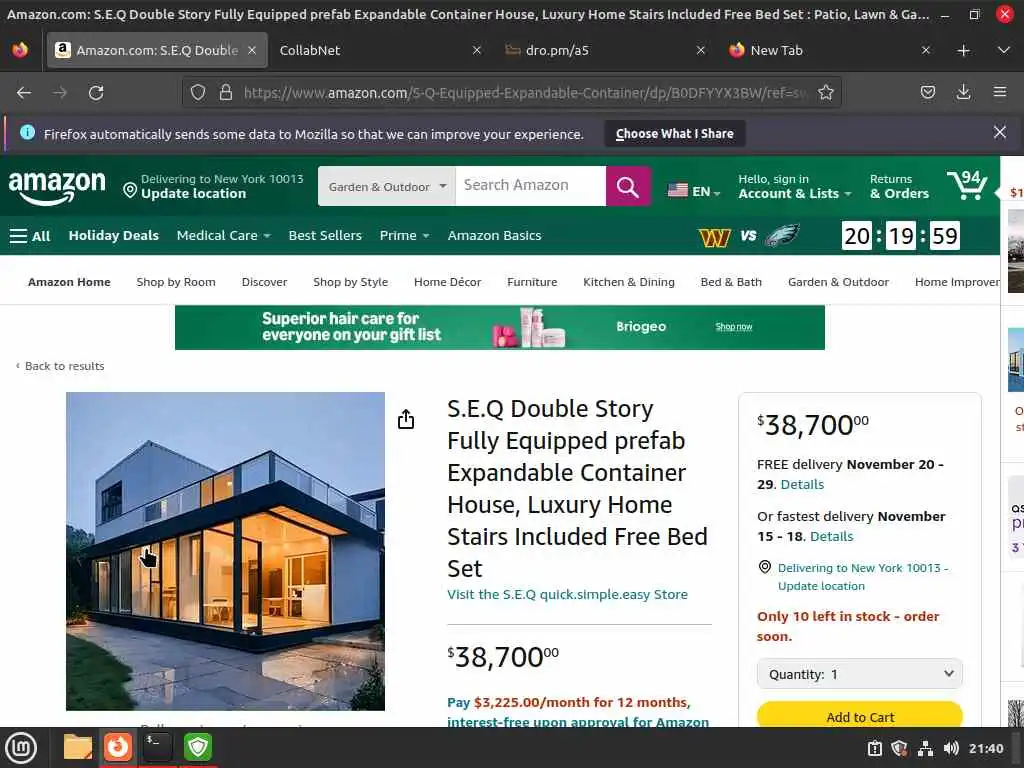Open Best Sellers in navigation bar
Screen dimensions: 1024x768
325,236
